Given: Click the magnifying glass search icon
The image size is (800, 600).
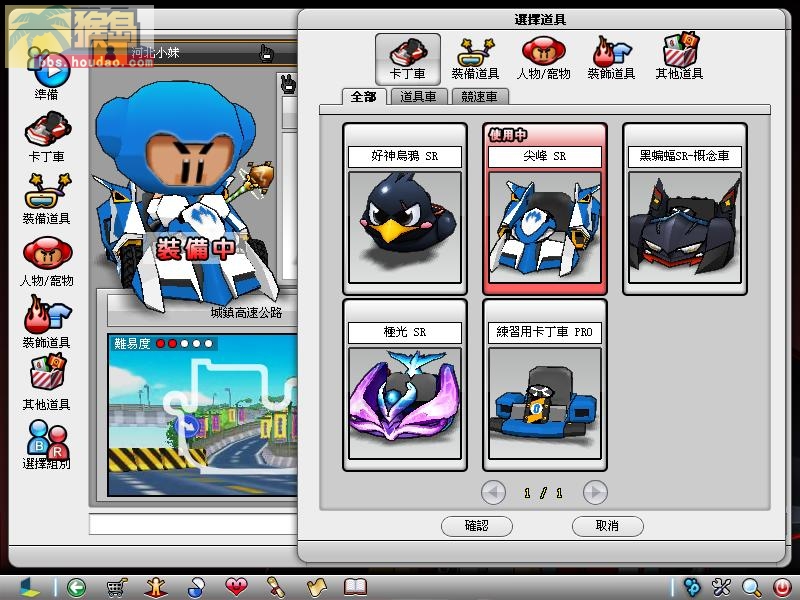Looking at the screenshot, I should [752, 588].
